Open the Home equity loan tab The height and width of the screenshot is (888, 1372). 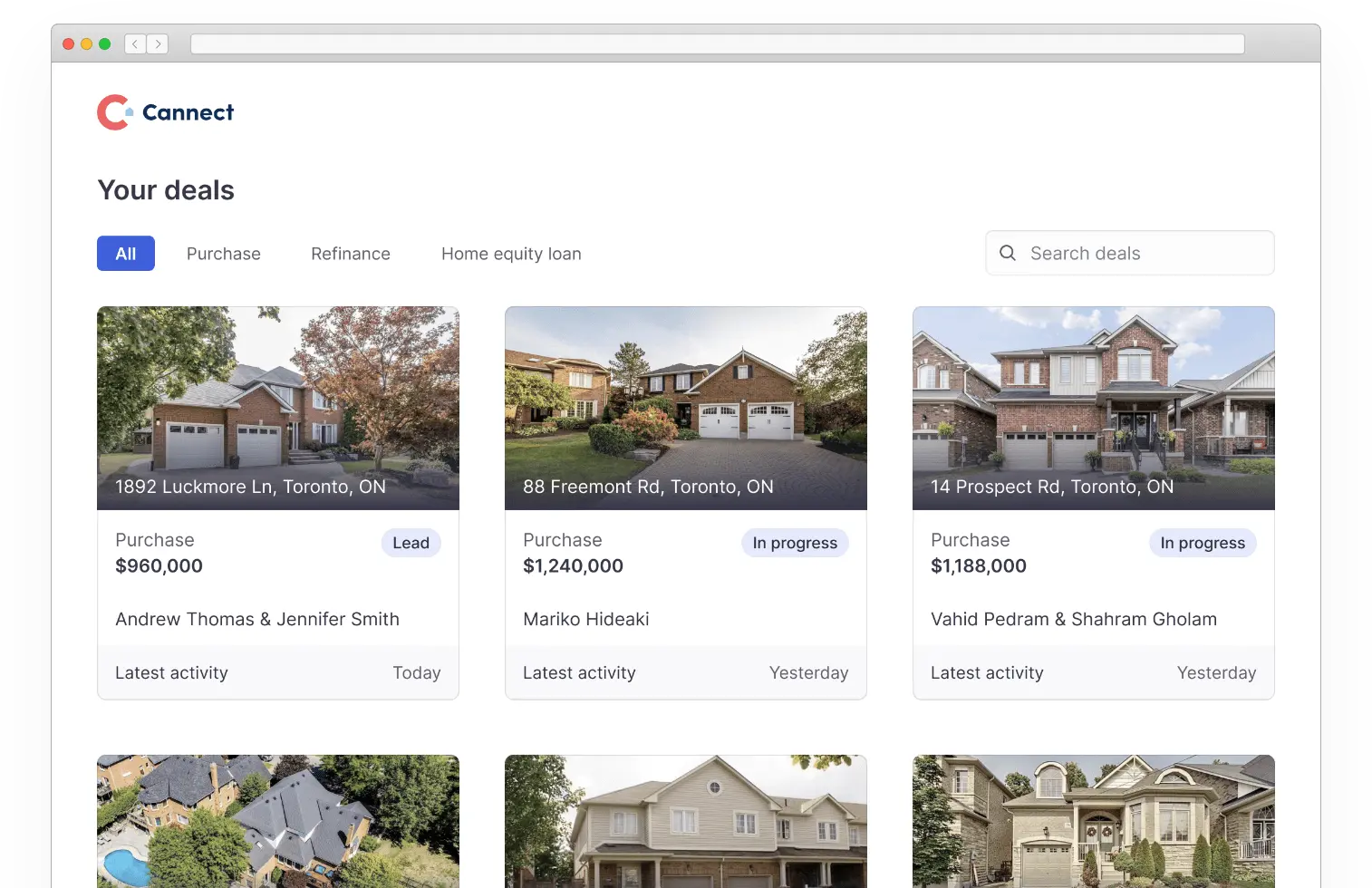[511, 254]
